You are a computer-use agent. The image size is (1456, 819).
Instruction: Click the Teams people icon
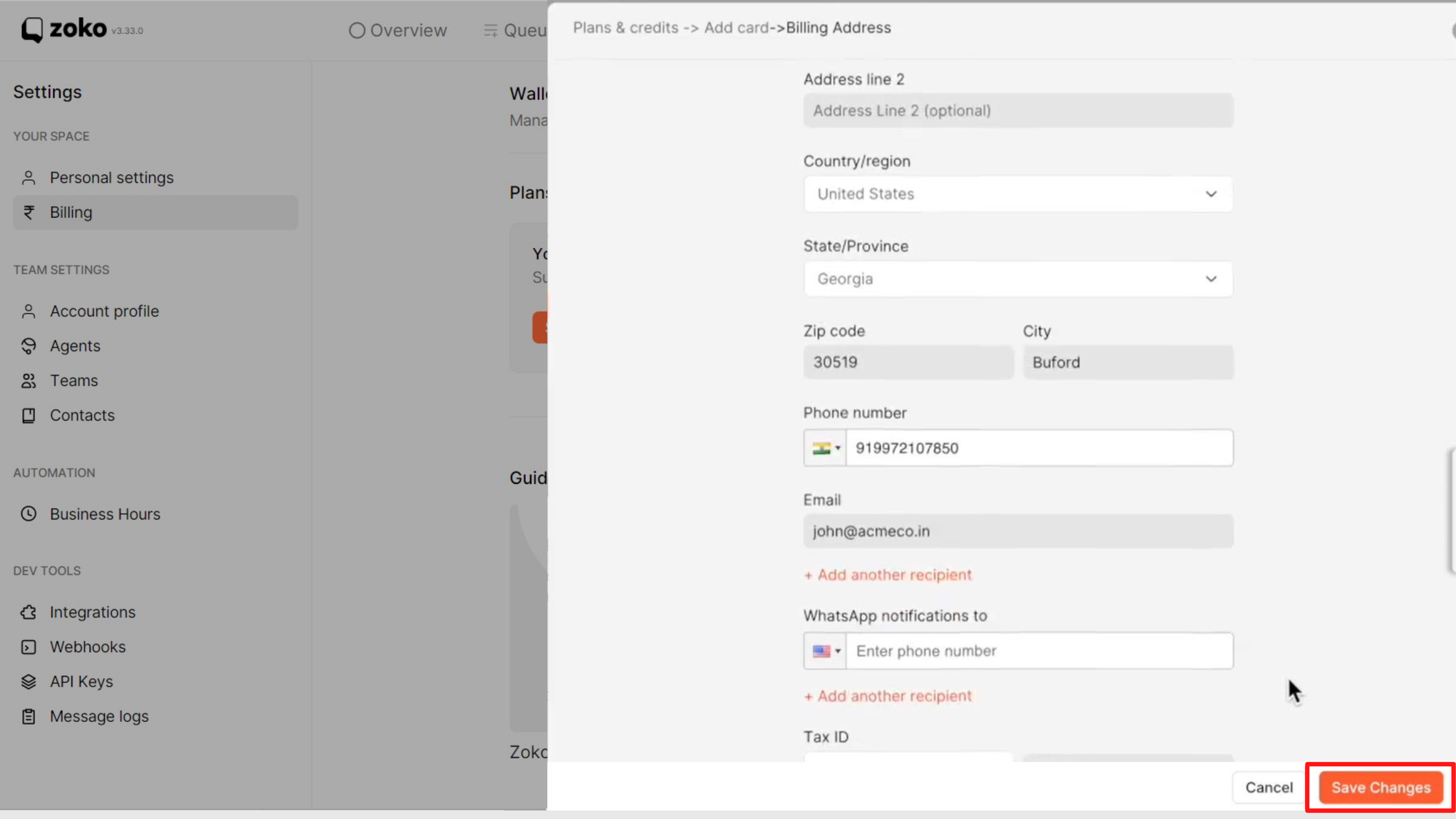tap(28, 381)
